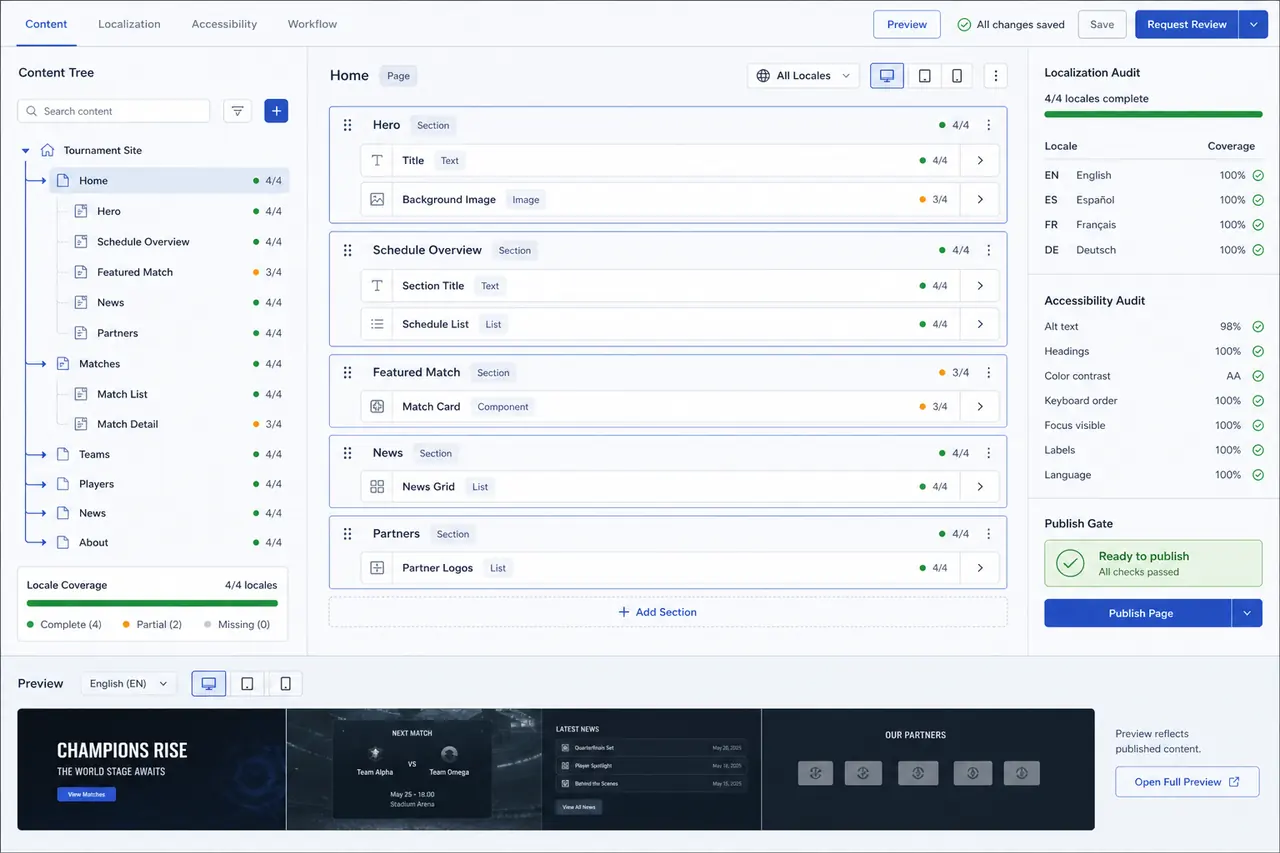Open Request Review dropdown arrow

(x=1253, y=24)
